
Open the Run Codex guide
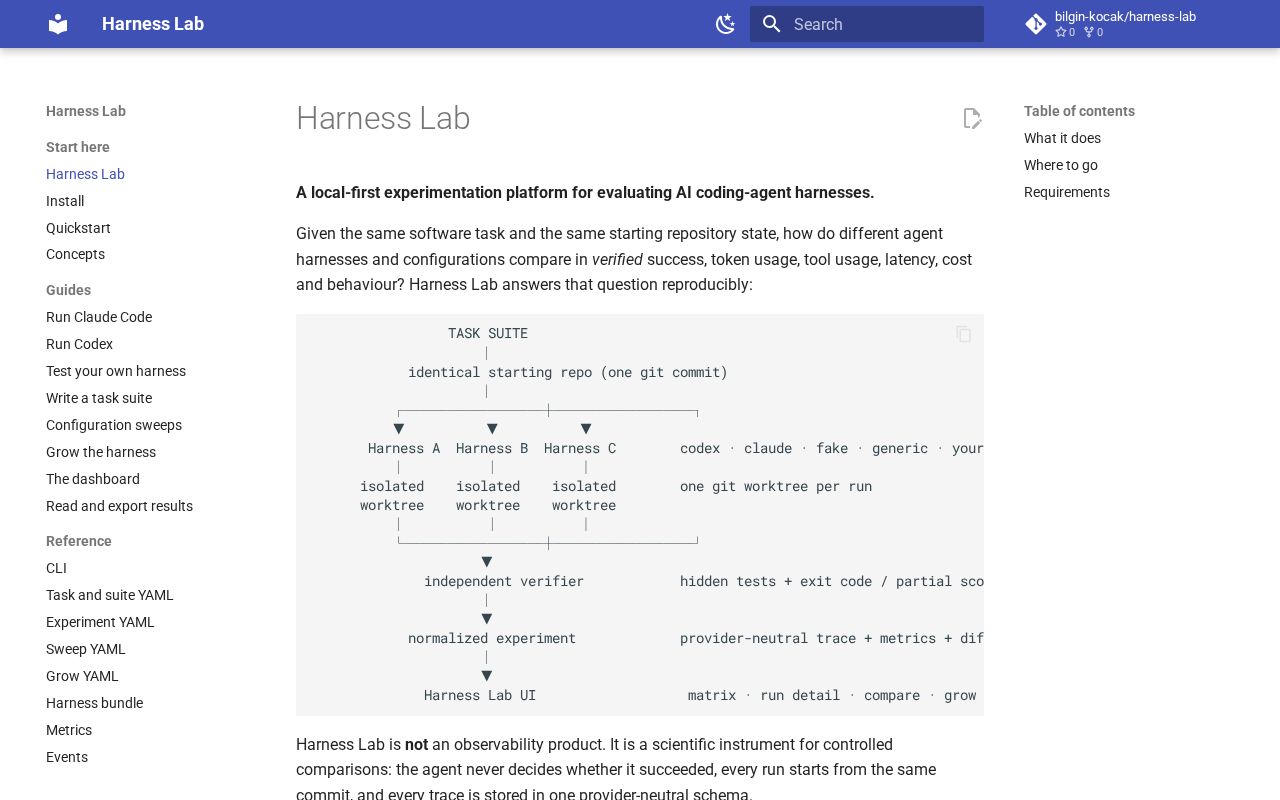[79, 344]
